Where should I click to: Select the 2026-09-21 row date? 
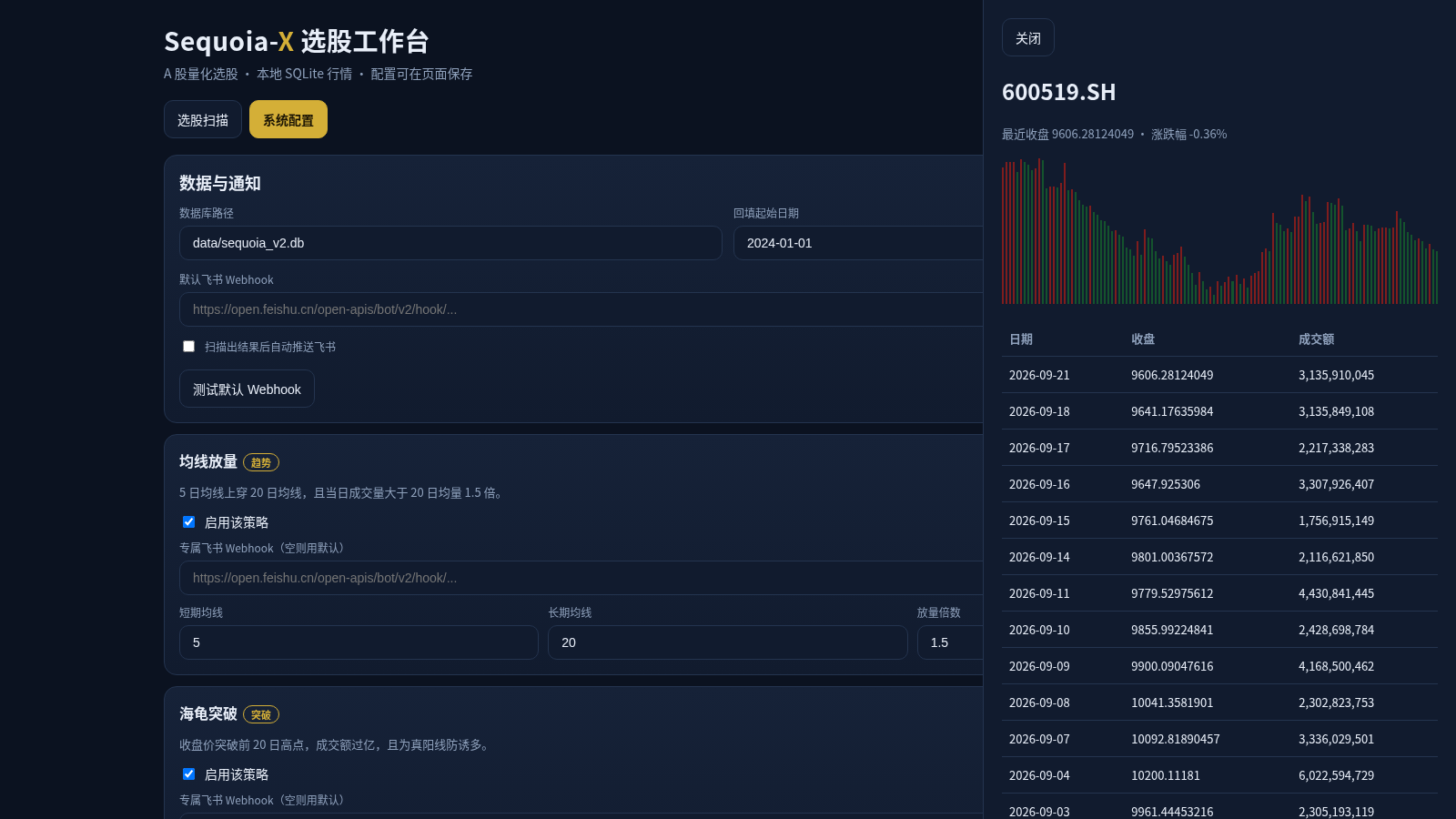(1039, 375)
